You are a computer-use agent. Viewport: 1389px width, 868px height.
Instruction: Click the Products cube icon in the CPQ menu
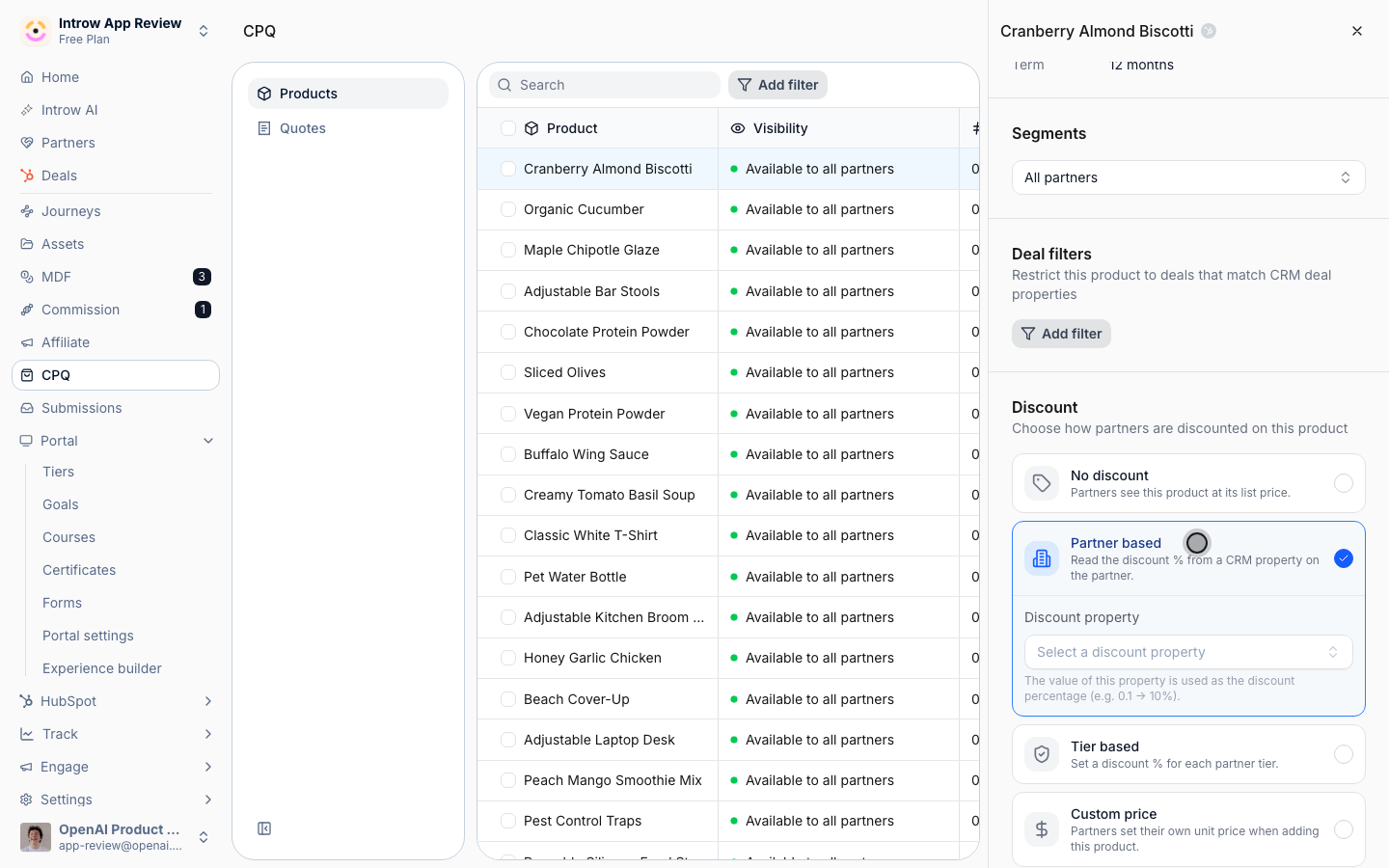(264, 94)
